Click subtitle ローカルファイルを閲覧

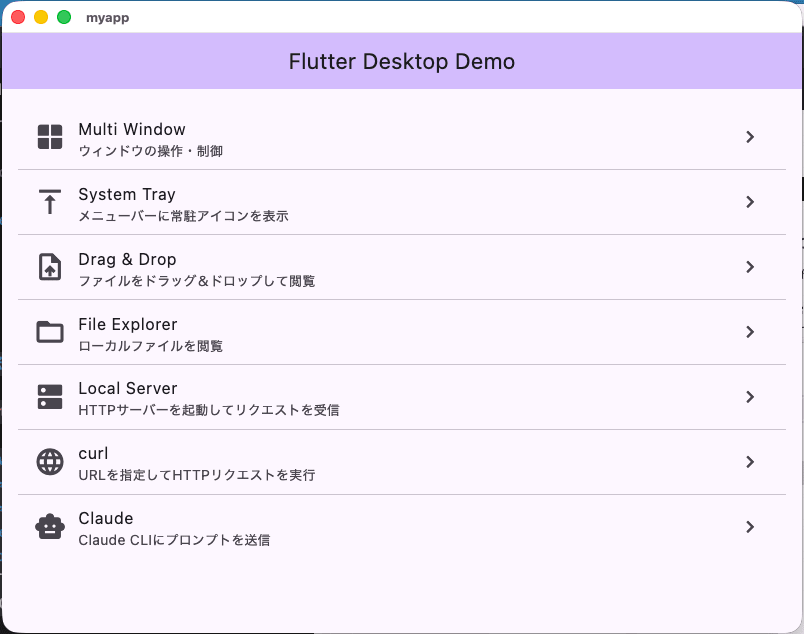coord(151,346)
